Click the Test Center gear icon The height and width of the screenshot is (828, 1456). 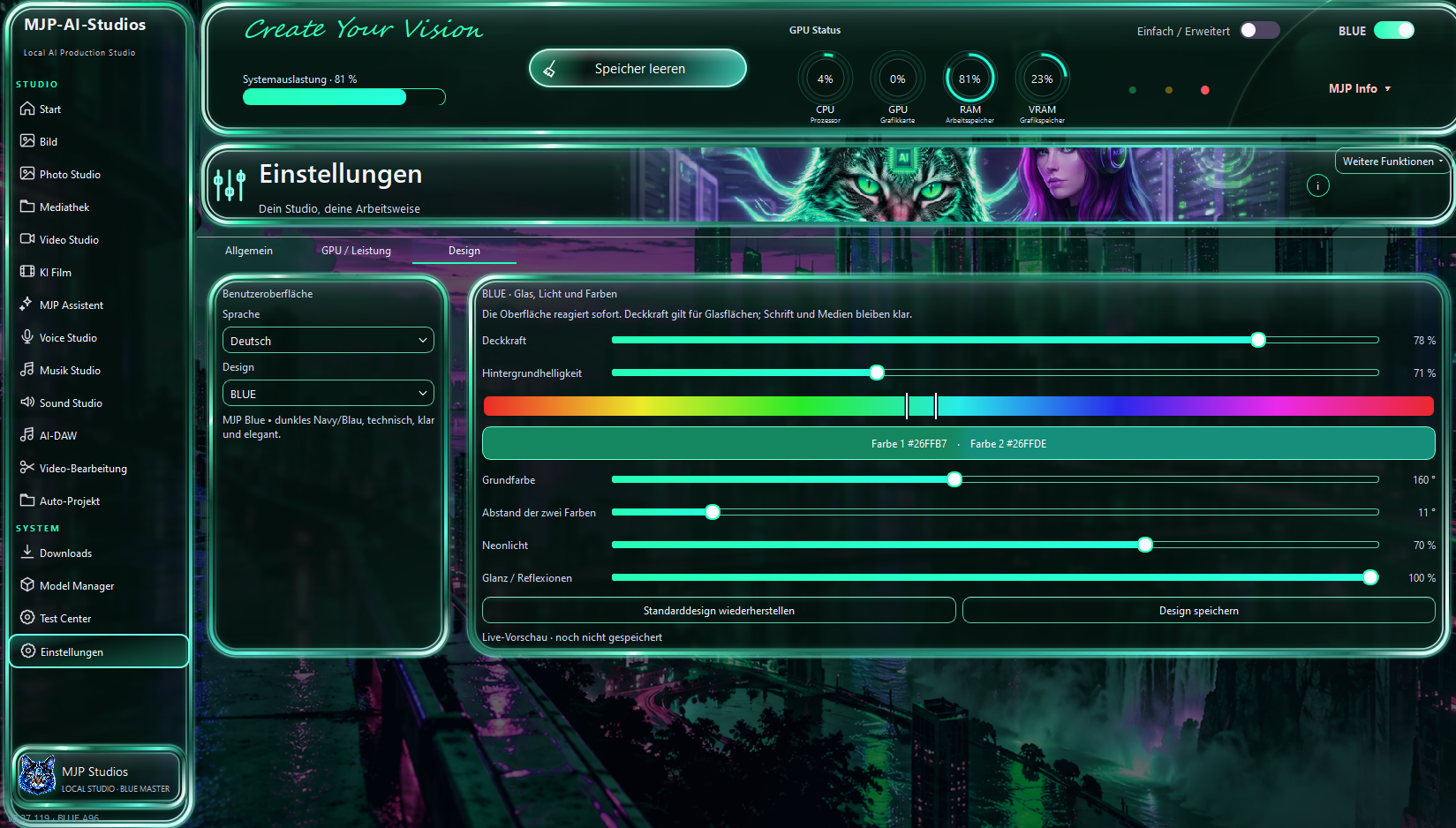point(27,618)
